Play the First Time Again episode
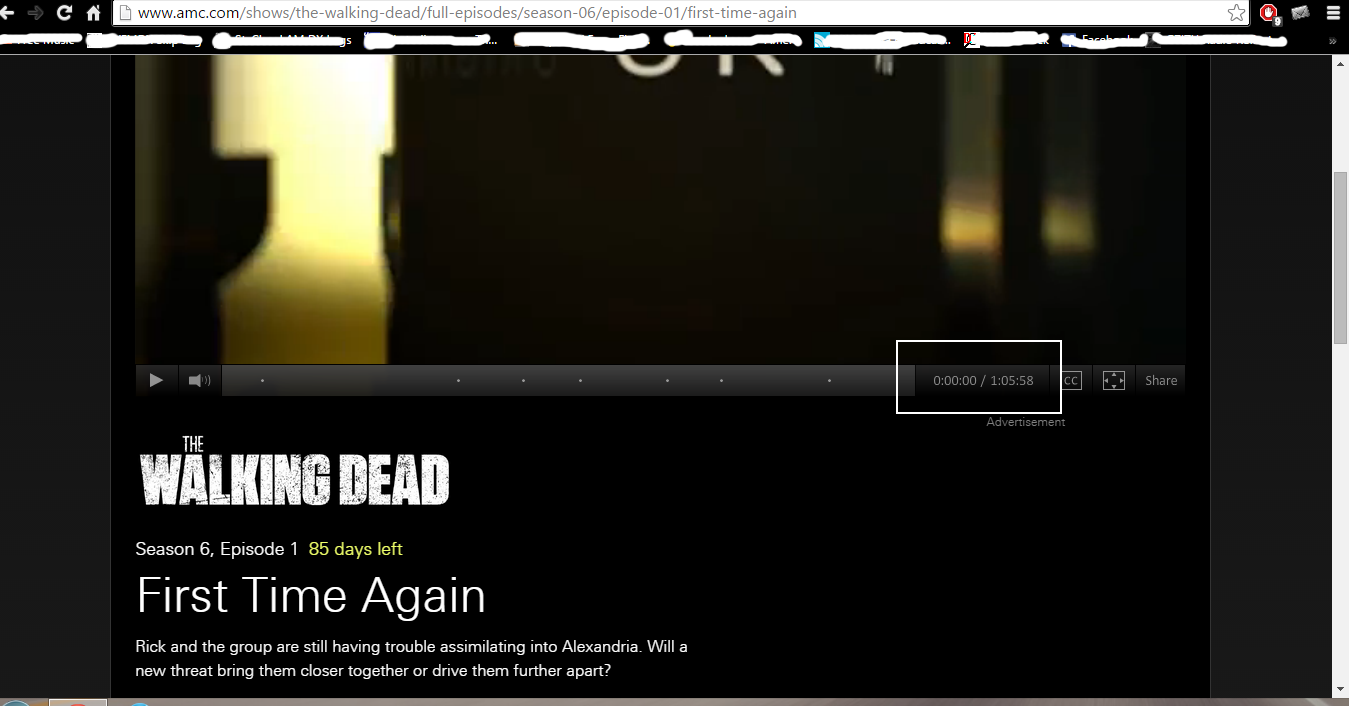1349x706 pixels. 156,380
